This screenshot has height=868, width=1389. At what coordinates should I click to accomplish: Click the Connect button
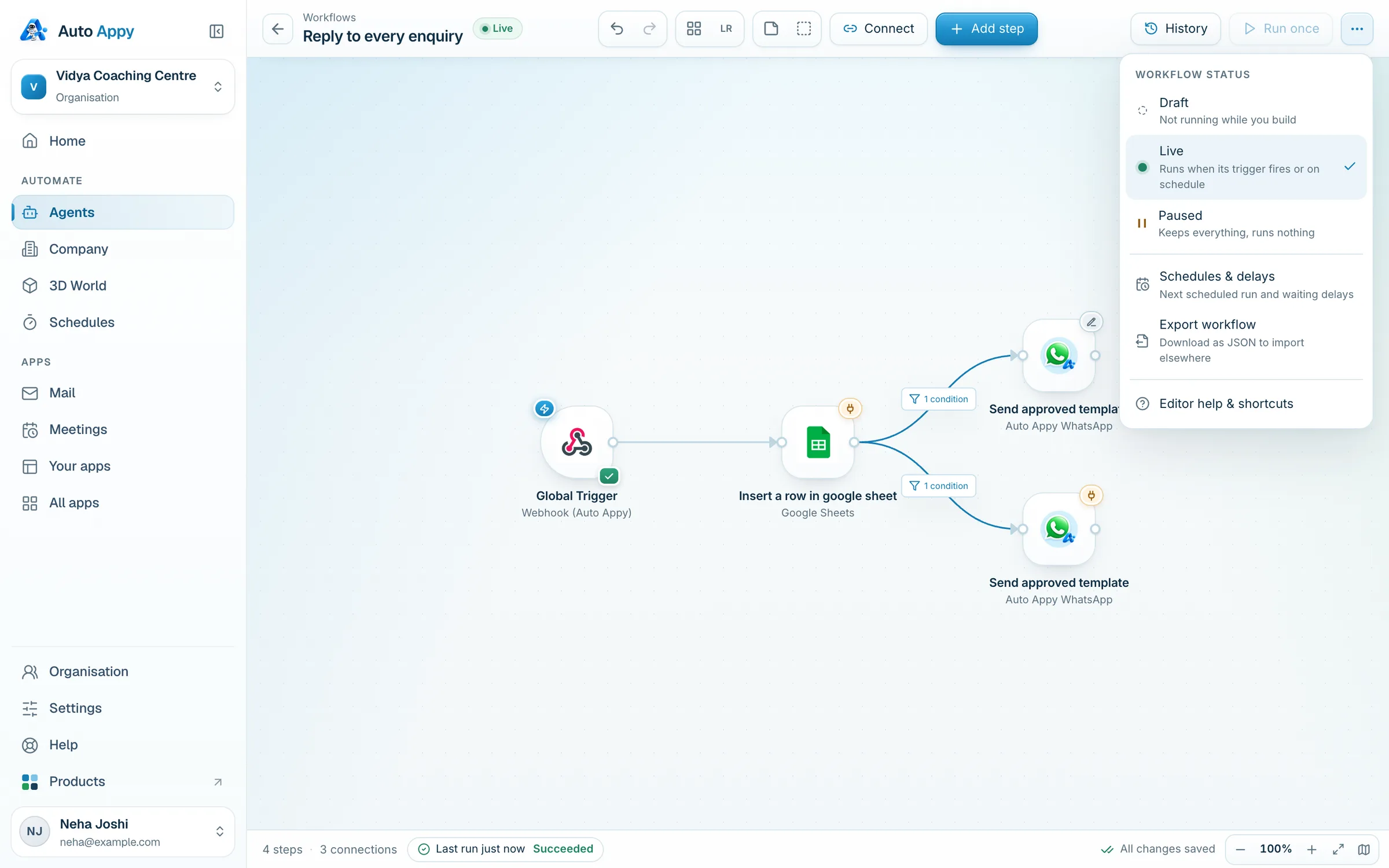(878, 28)
